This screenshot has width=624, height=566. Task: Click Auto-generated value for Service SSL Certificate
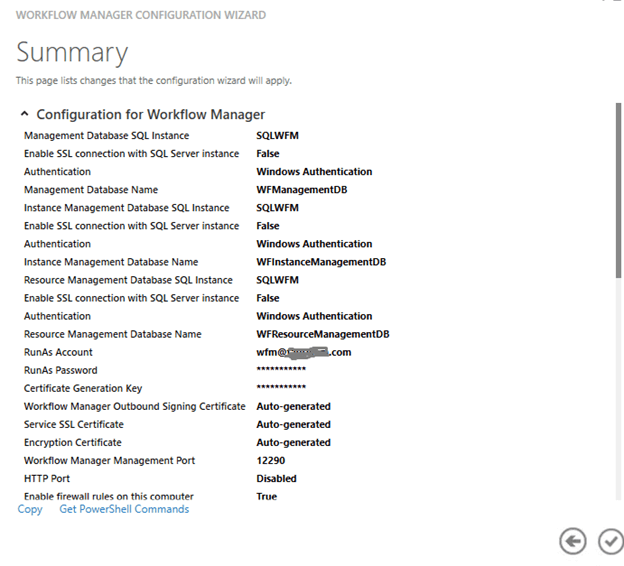293,424
